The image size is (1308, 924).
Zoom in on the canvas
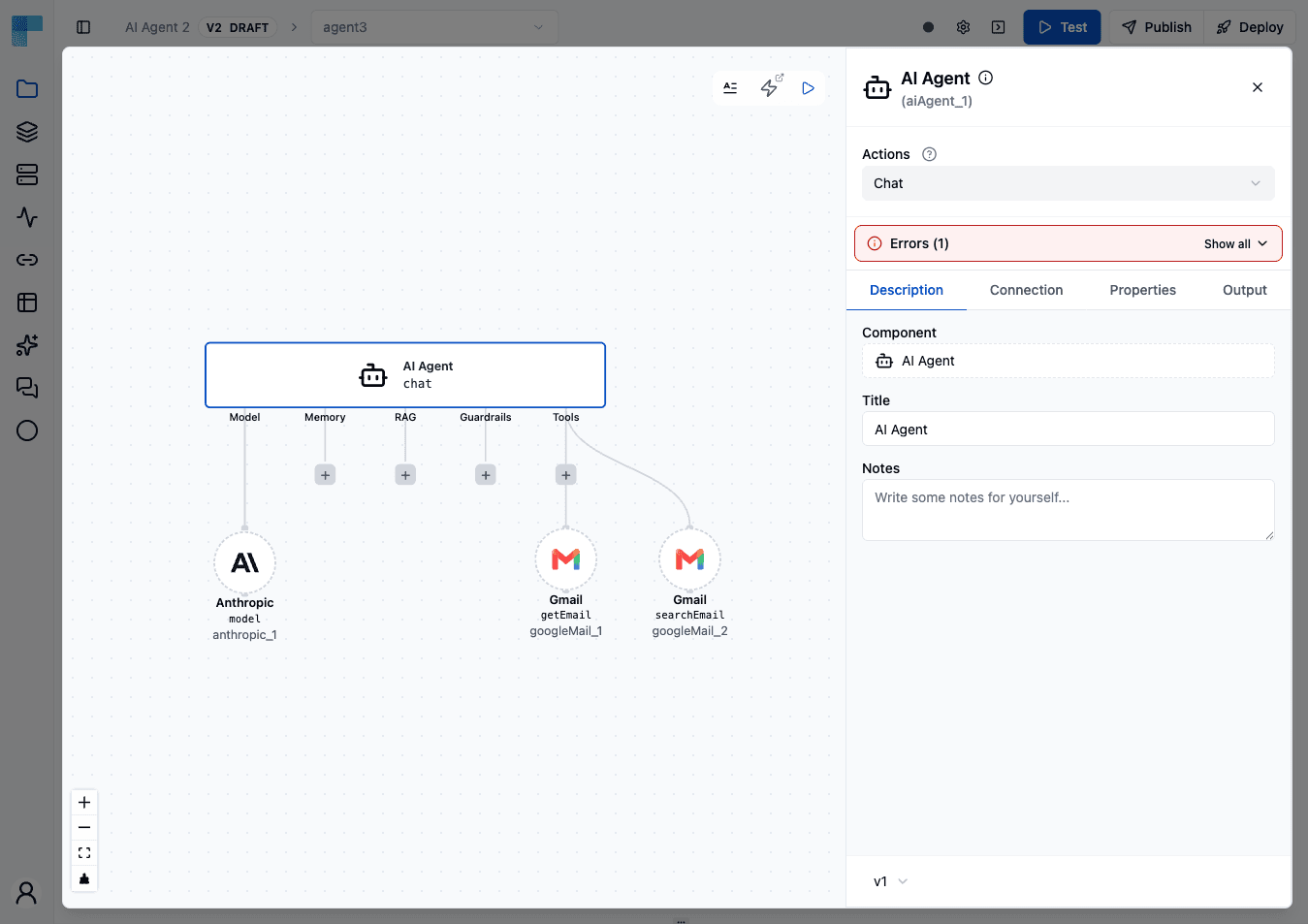coord(84,803)
